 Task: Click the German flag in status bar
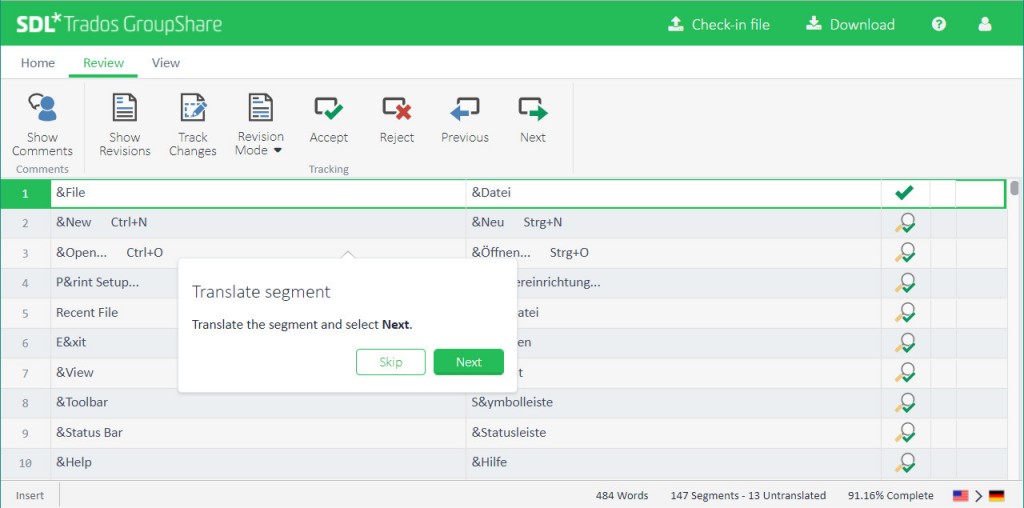pos(996,496)
